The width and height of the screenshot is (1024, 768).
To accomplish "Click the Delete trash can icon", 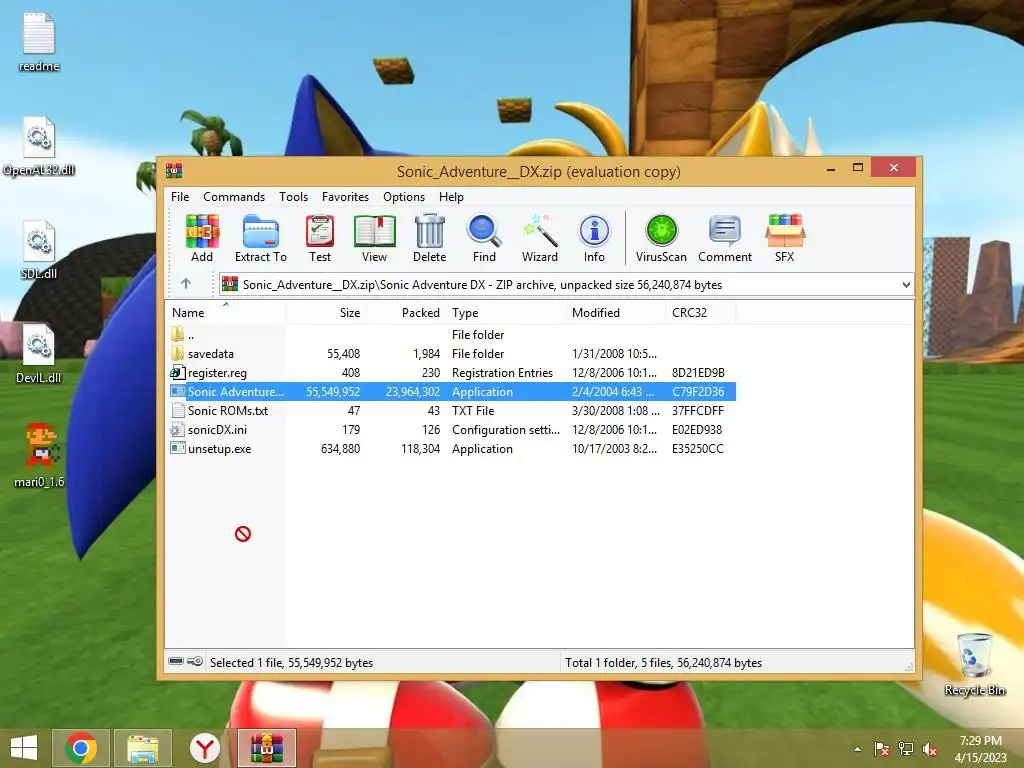I will pyautogui.click(x=429, y=238).
